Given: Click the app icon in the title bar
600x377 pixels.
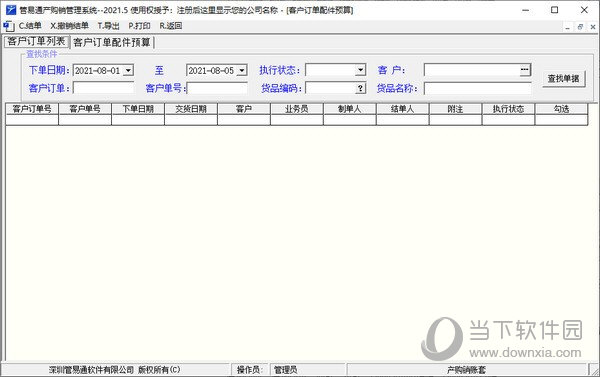Looking at the screenshot, I should tap(11, 10).
